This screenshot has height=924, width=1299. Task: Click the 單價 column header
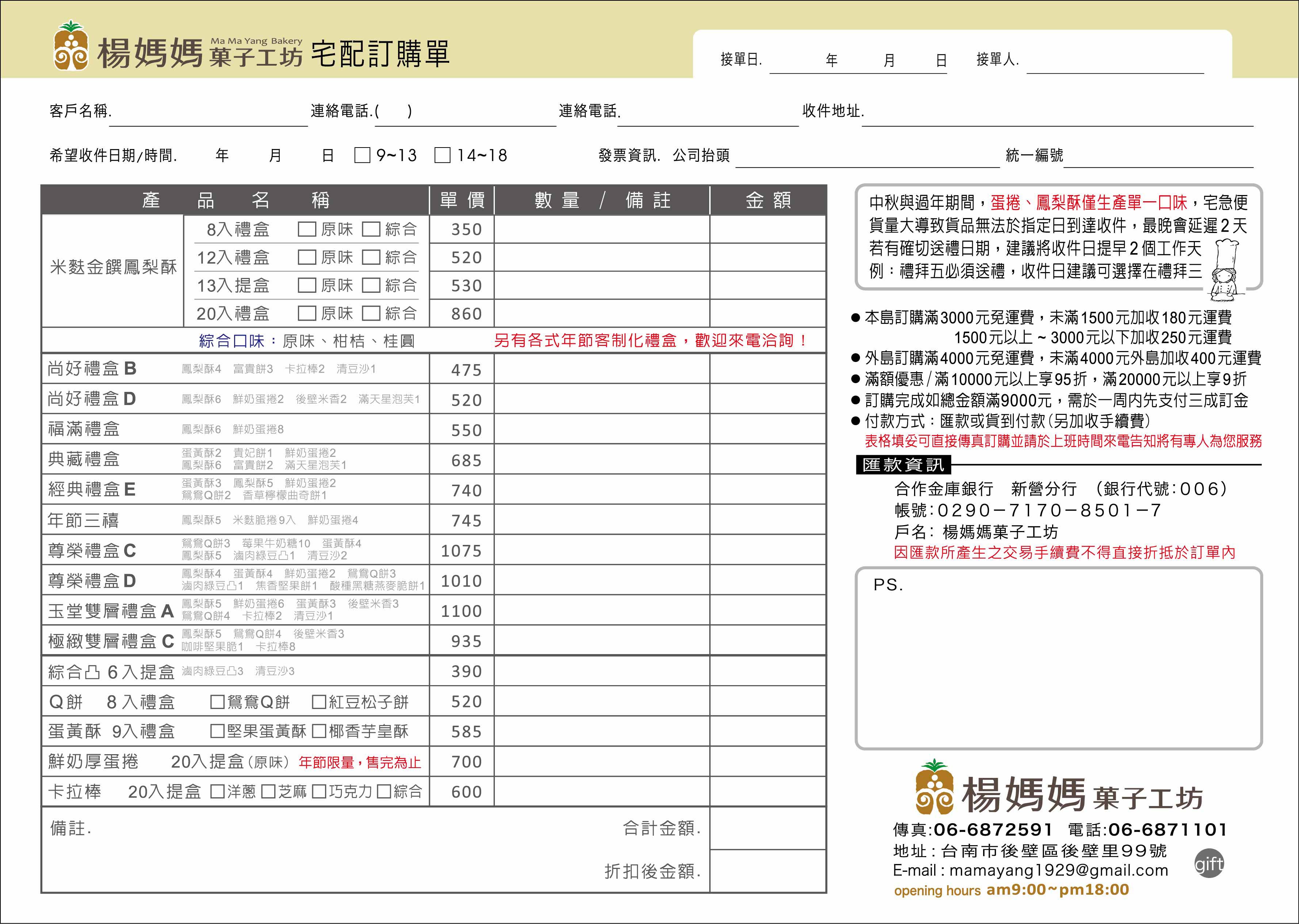point(462,200)
